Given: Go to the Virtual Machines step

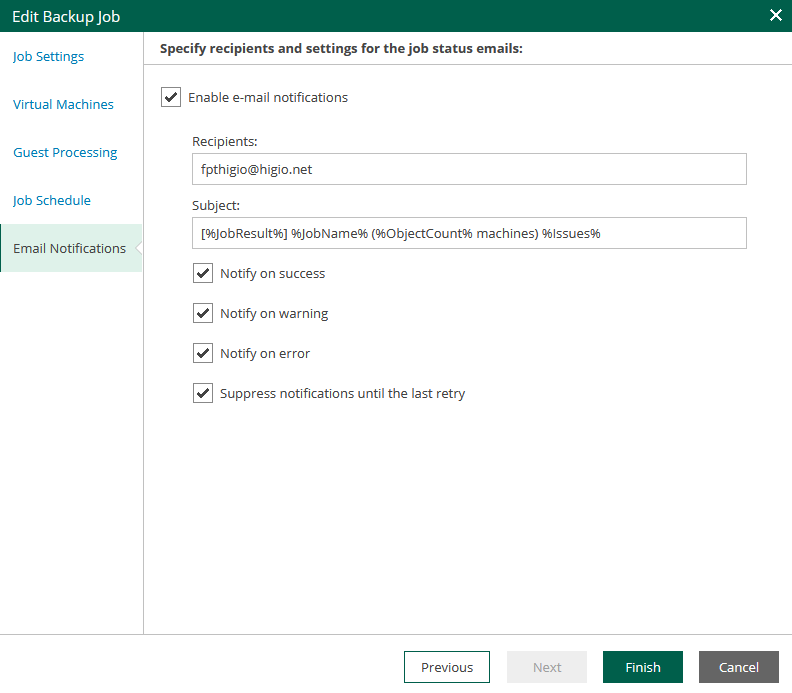Looking at the screenshot, I should pos(63,105).
